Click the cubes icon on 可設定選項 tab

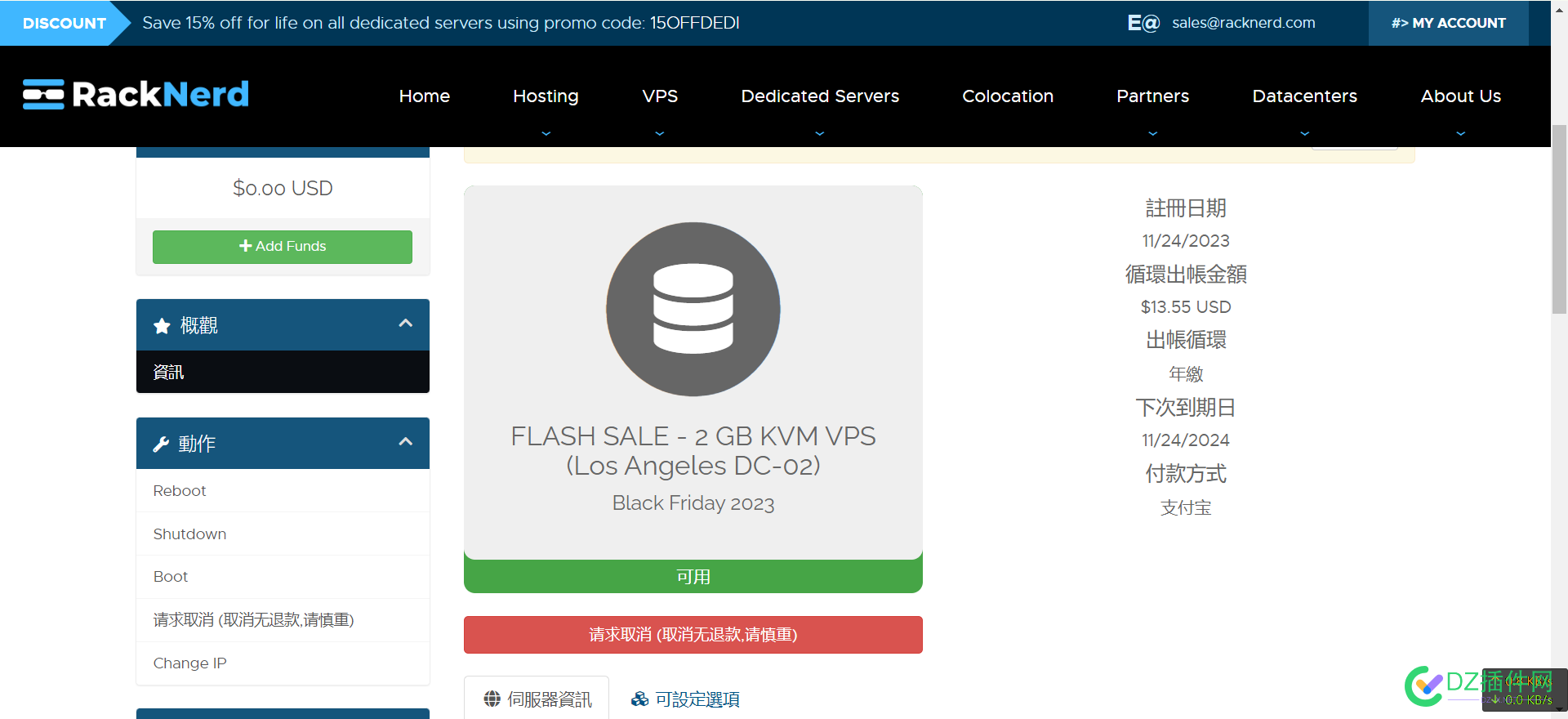point(639,699)
